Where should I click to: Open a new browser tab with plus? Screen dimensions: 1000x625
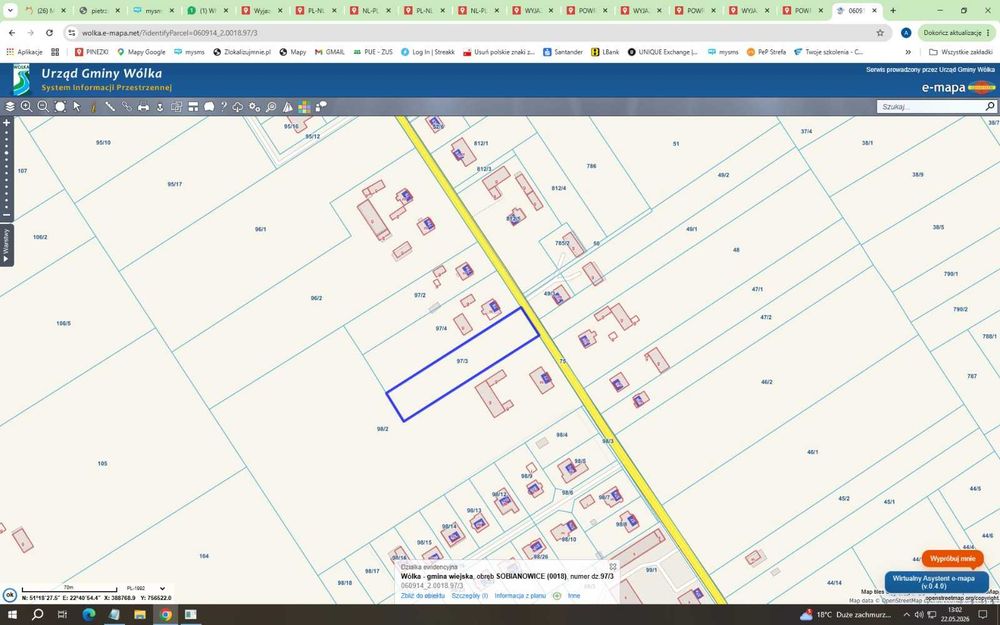893,10
